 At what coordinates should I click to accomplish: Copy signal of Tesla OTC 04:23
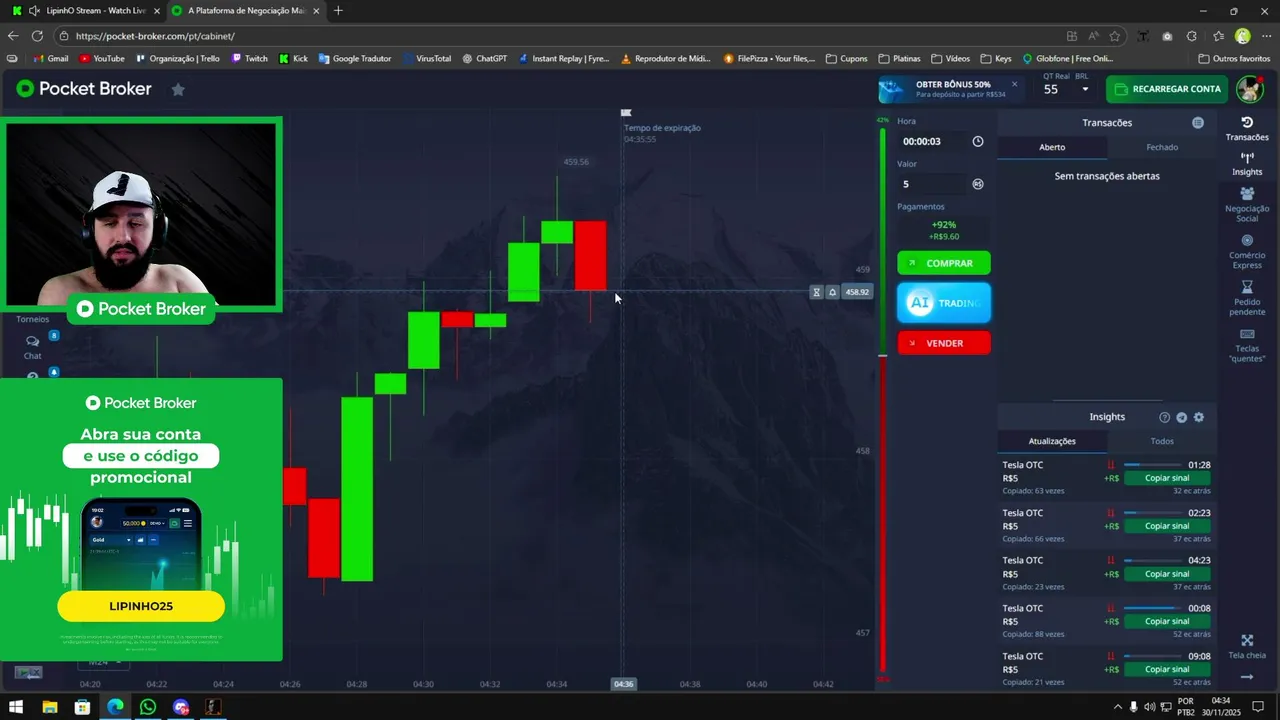click(1167, 574)
